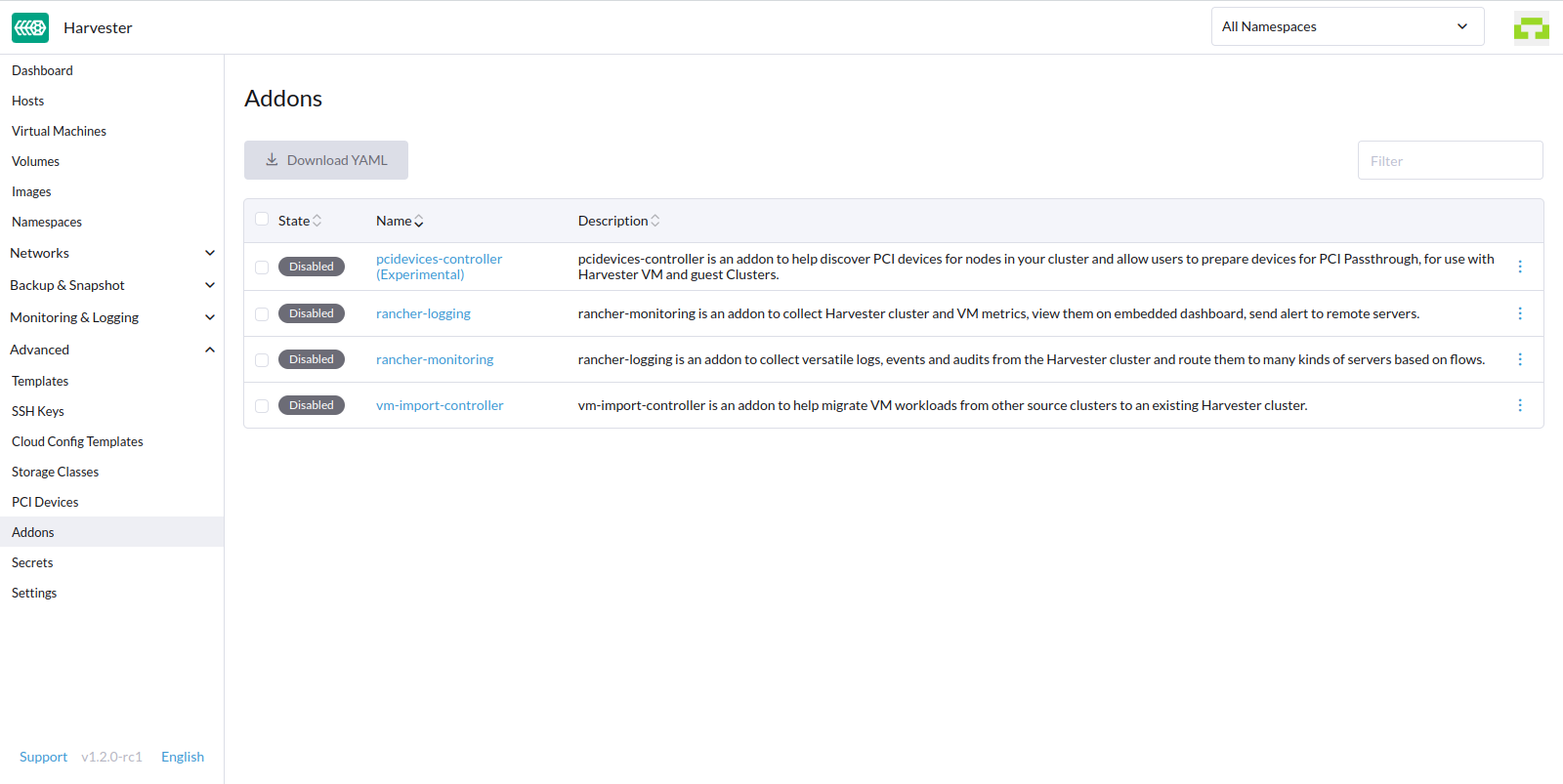1563x784 pixels.
Task: Click the v1.2.0-rc1 version text
Action: [x=111, y=757]
